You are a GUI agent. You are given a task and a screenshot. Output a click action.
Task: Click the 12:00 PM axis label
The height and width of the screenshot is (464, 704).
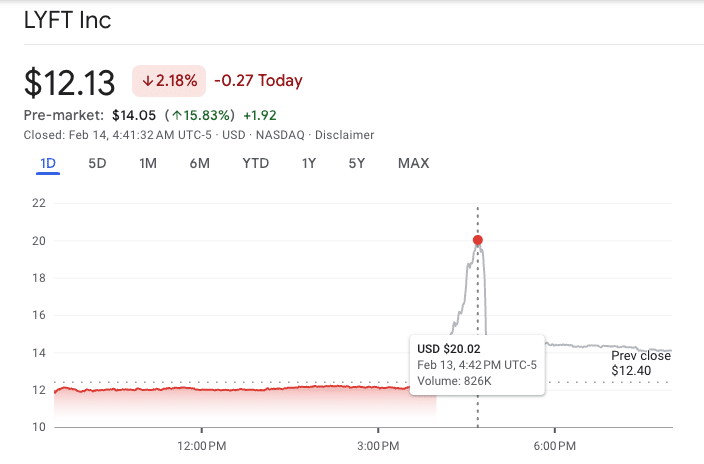(202, 446)
